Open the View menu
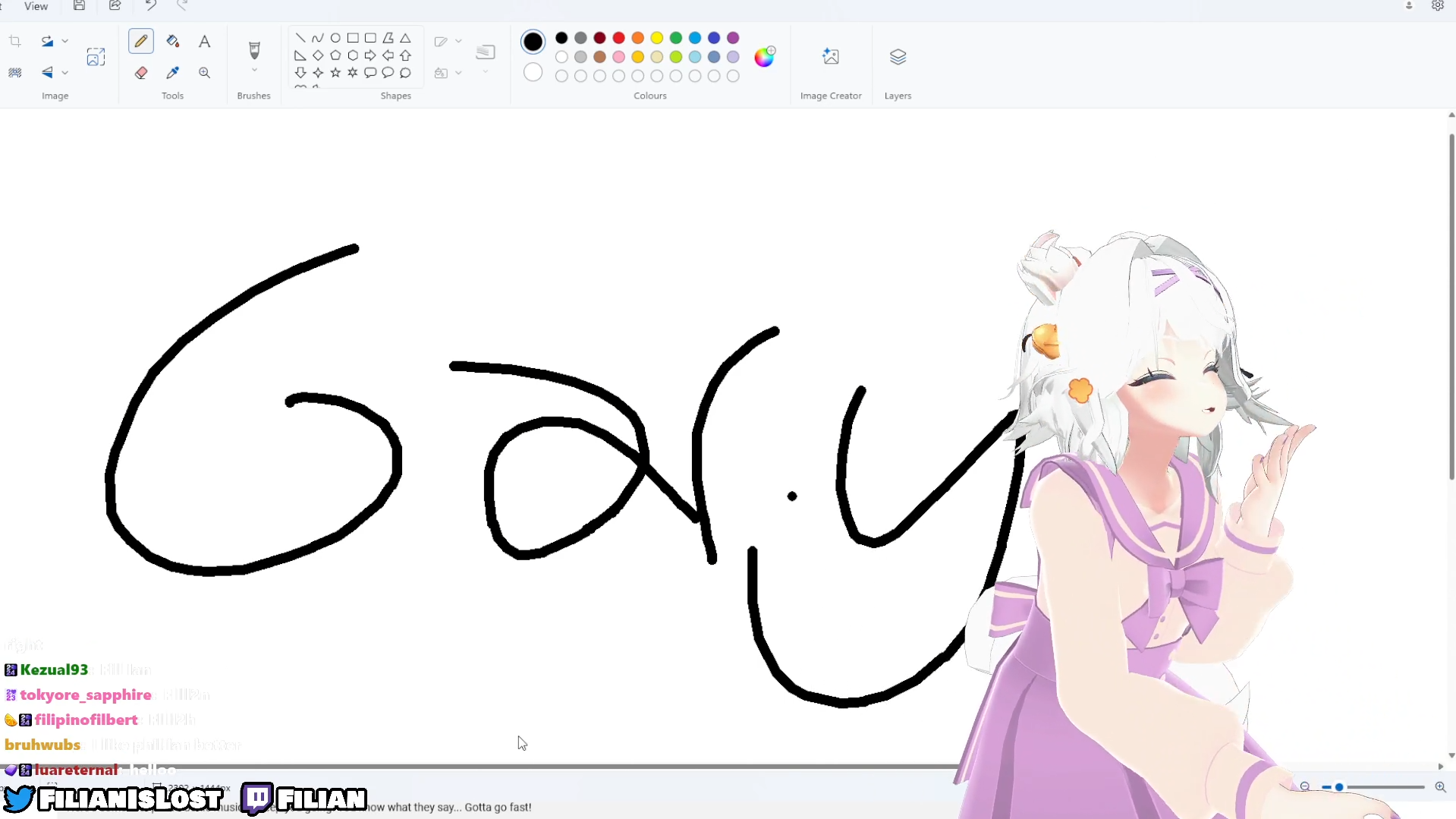Viewport: 1456px width, 819px height. (x=36, y=6)
